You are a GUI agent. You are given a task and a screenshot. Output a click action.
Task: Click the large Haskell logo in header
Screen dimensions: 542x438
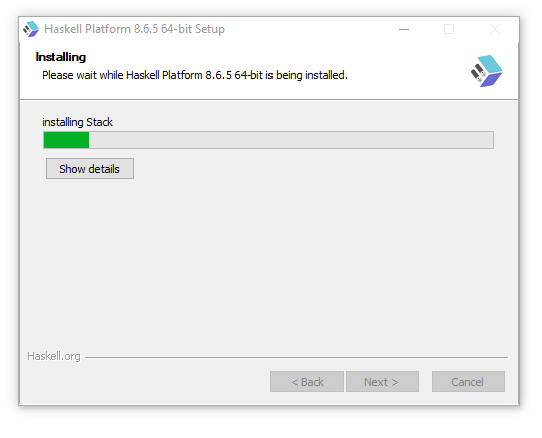click(x=486, y=71)
